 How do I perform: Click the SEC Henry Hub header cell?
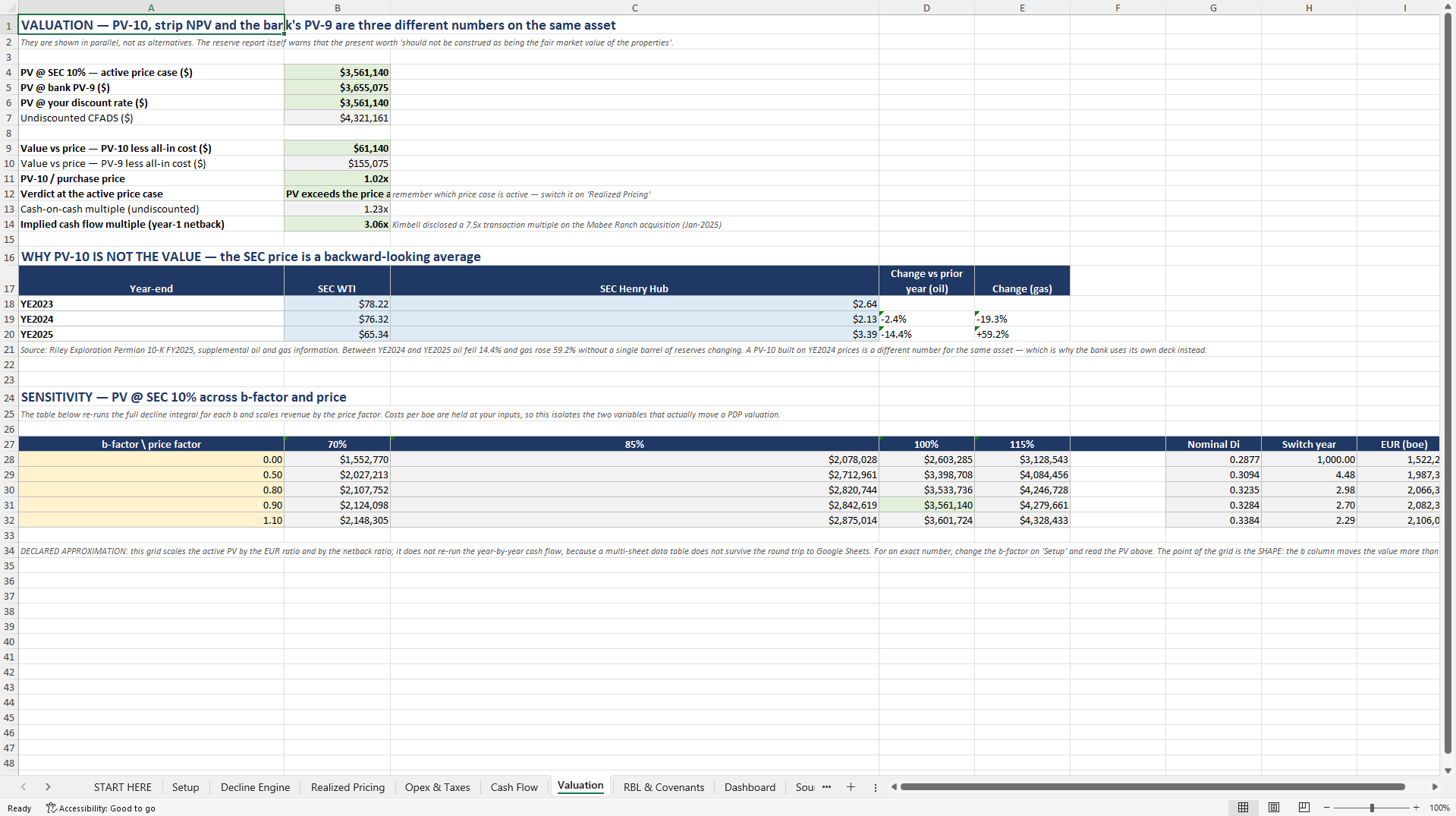click(634, 281)
